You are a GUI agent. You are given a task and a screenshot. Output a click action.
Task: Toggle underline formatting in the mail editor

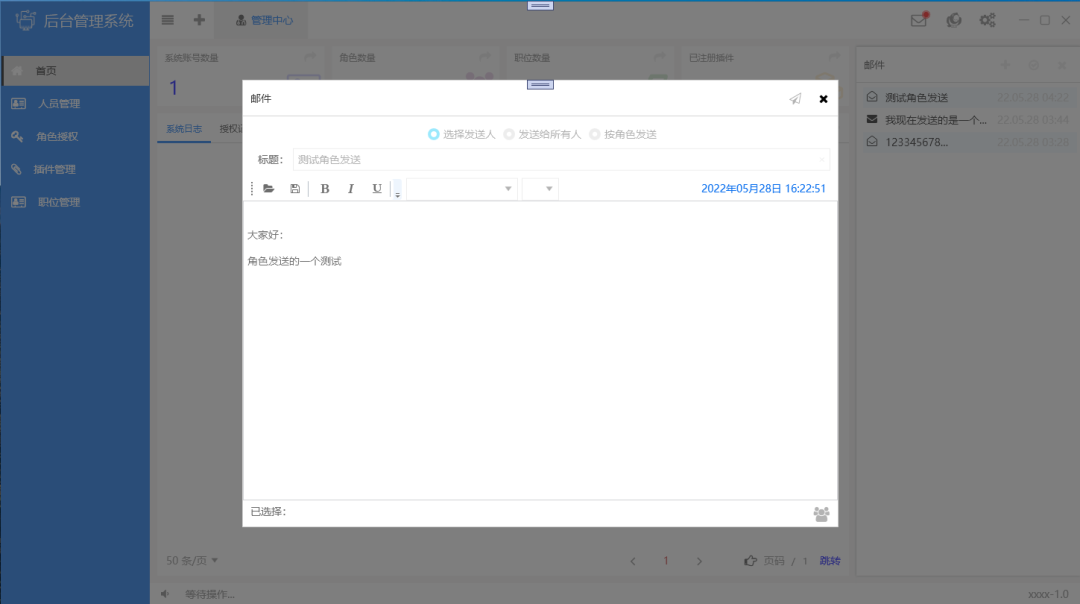coord(377,189)
